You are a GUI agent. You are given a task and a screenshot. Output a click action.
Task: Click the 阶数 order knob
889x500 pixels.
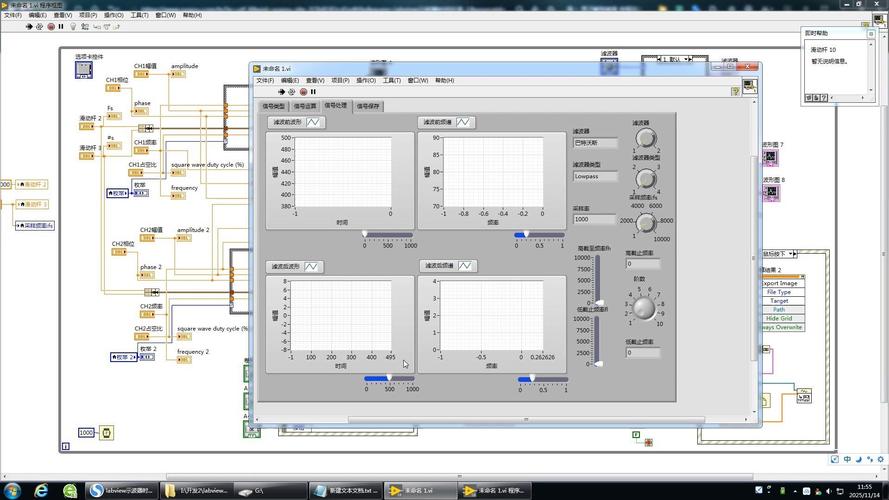coord(644,308)
